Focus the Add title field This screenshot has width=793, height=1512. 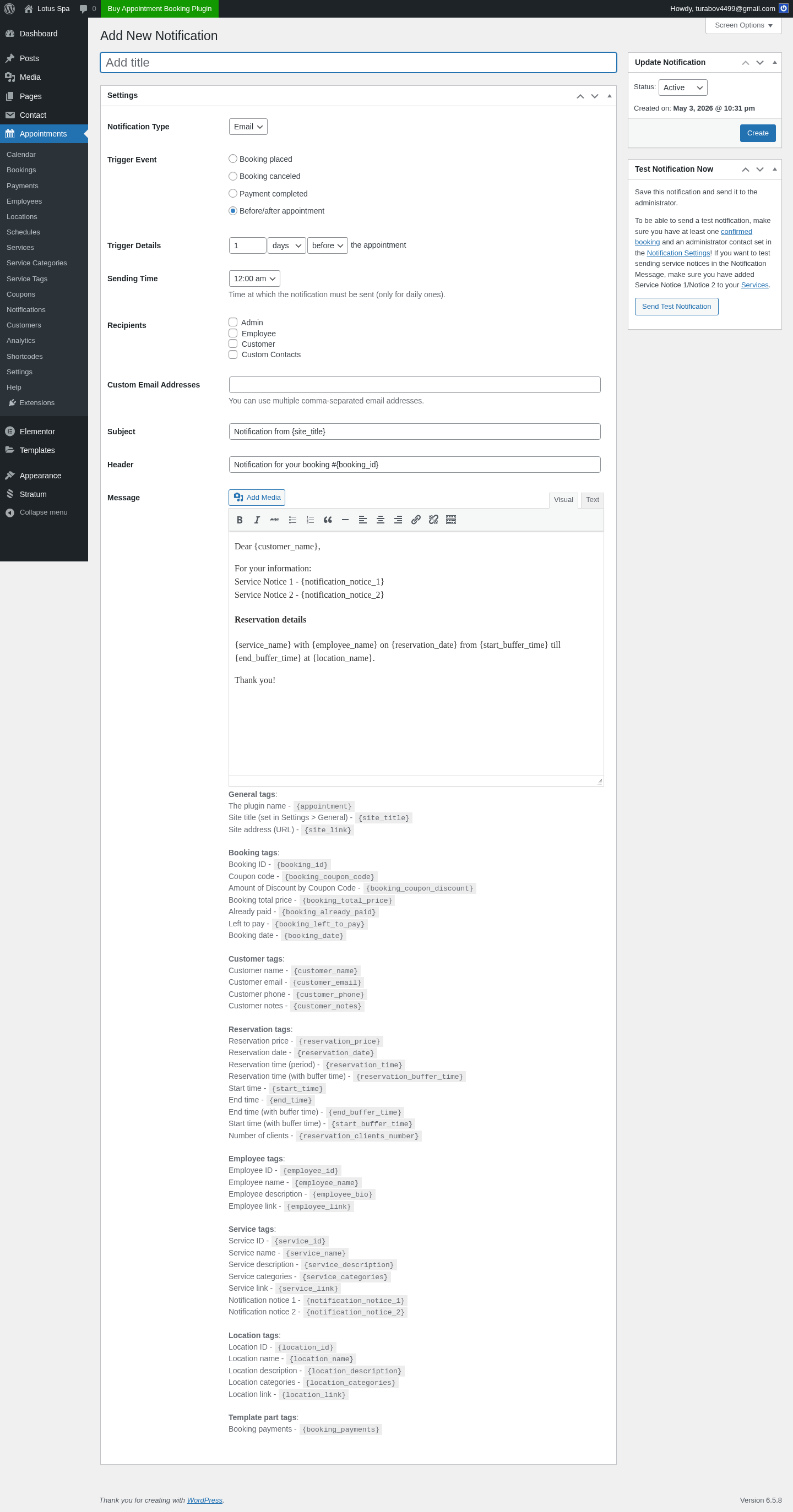coord(359,63)
